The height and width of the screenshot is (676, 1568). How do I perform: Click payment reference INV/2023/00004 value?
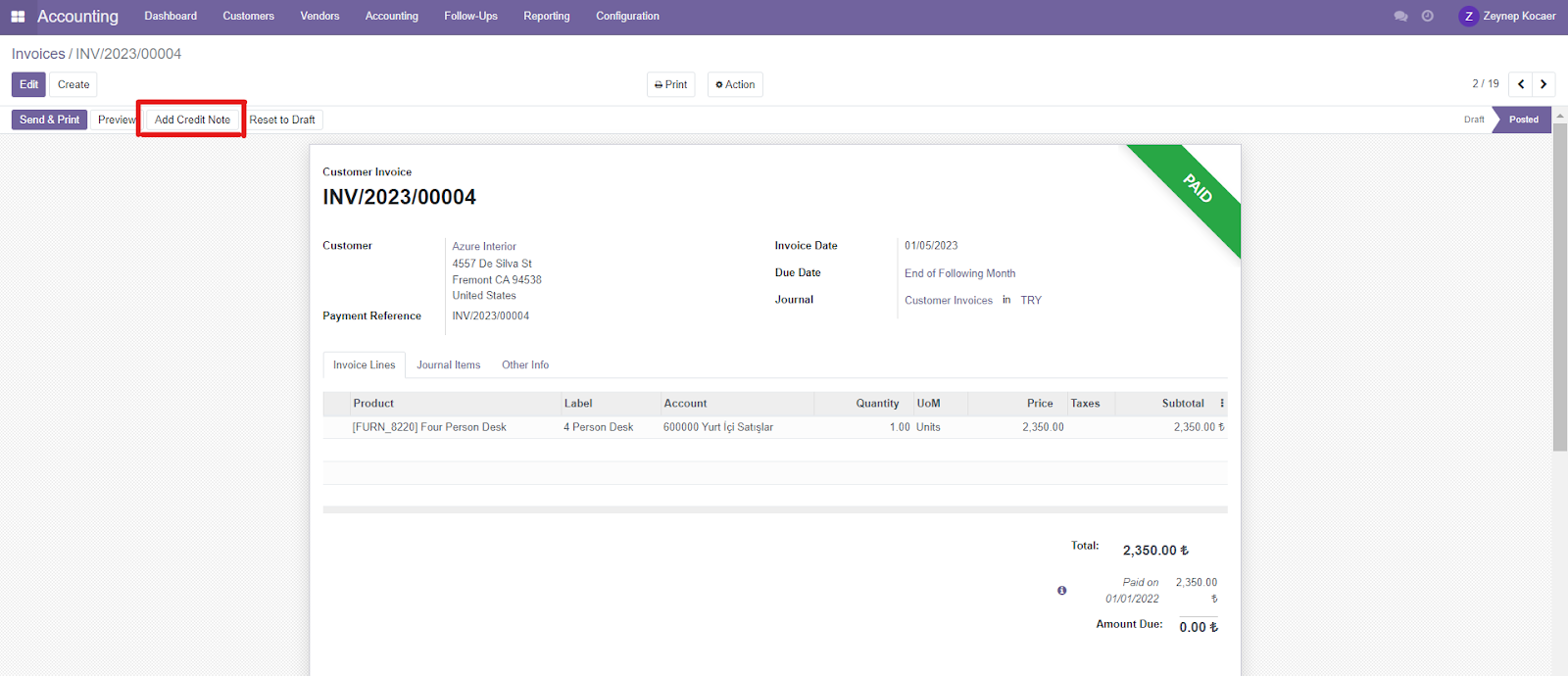(490, 316)
